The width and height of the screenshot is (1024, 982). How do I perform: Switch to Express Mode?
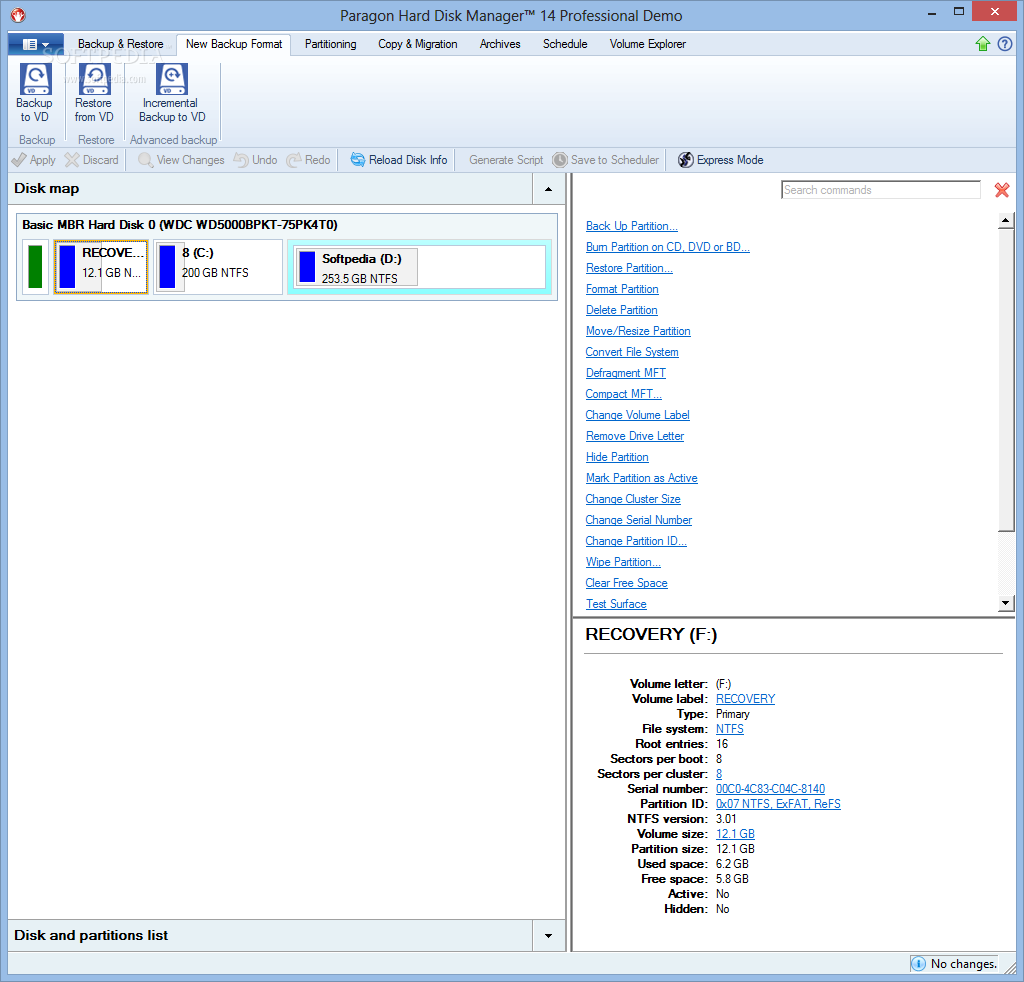(721, 160)
